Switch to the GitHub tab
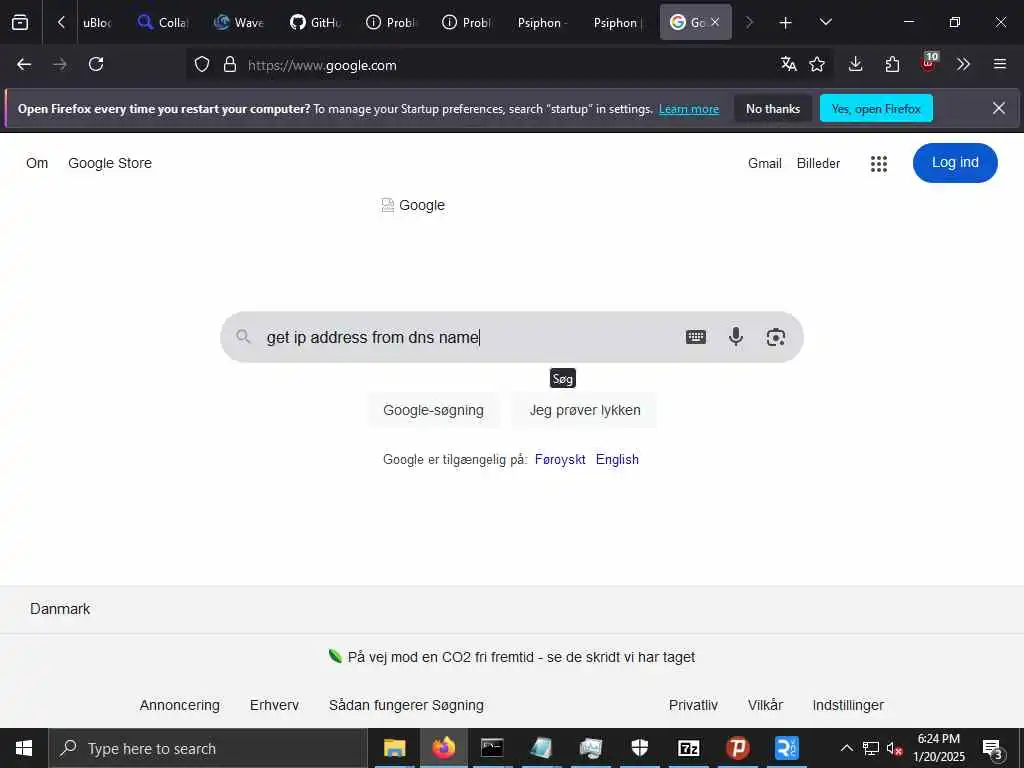Viewport: 1024px width, 768px height. point(315,23)
